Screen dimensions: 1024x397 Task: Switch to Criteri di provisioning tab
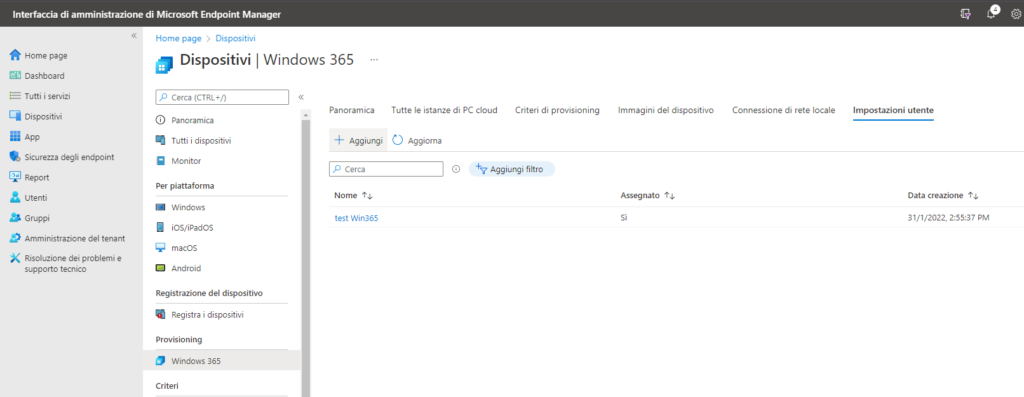(557, 110)
